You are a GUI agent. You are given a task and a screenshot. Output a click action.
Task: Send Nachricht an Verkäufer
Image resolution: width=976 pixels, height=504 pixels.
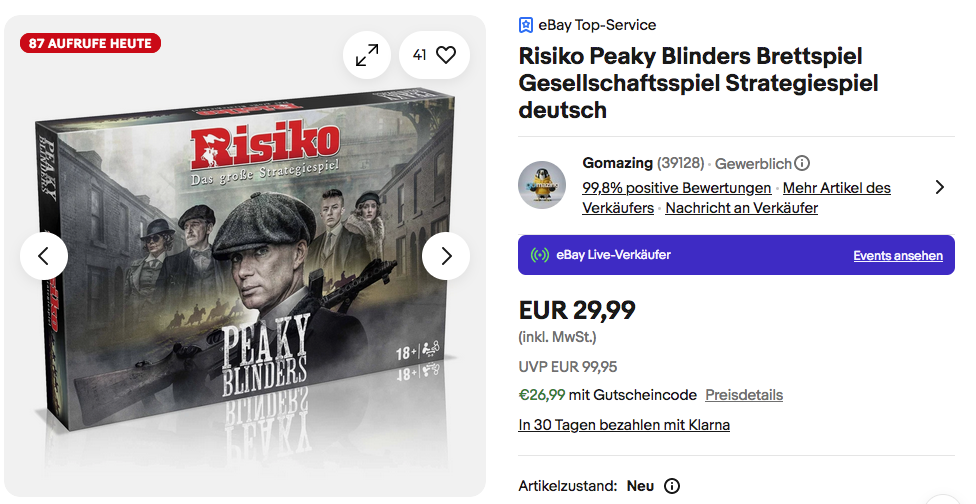[741, 208]
